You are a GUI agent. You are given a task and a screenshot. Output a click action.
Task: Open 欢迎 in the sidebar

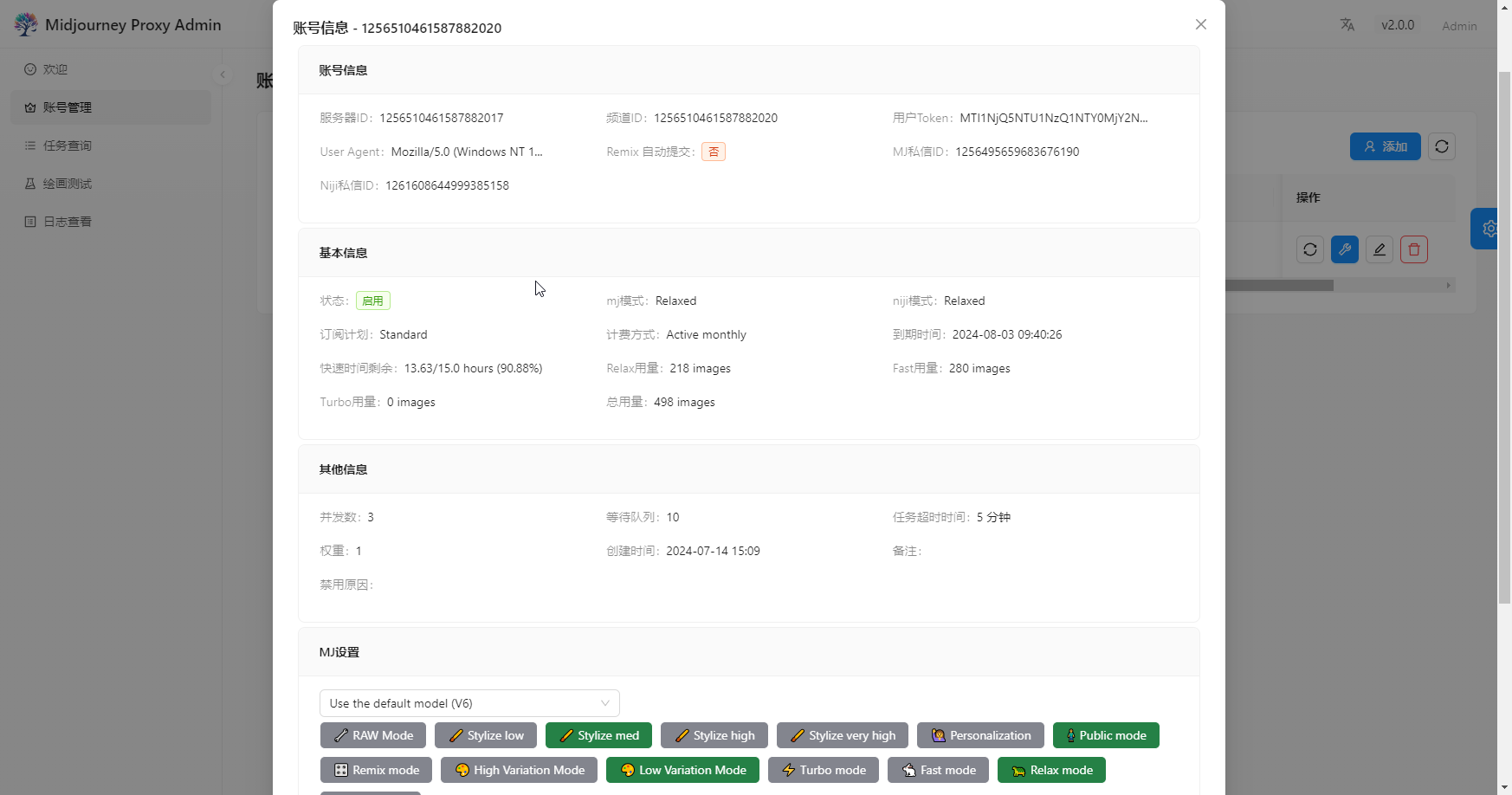[111, 69]
